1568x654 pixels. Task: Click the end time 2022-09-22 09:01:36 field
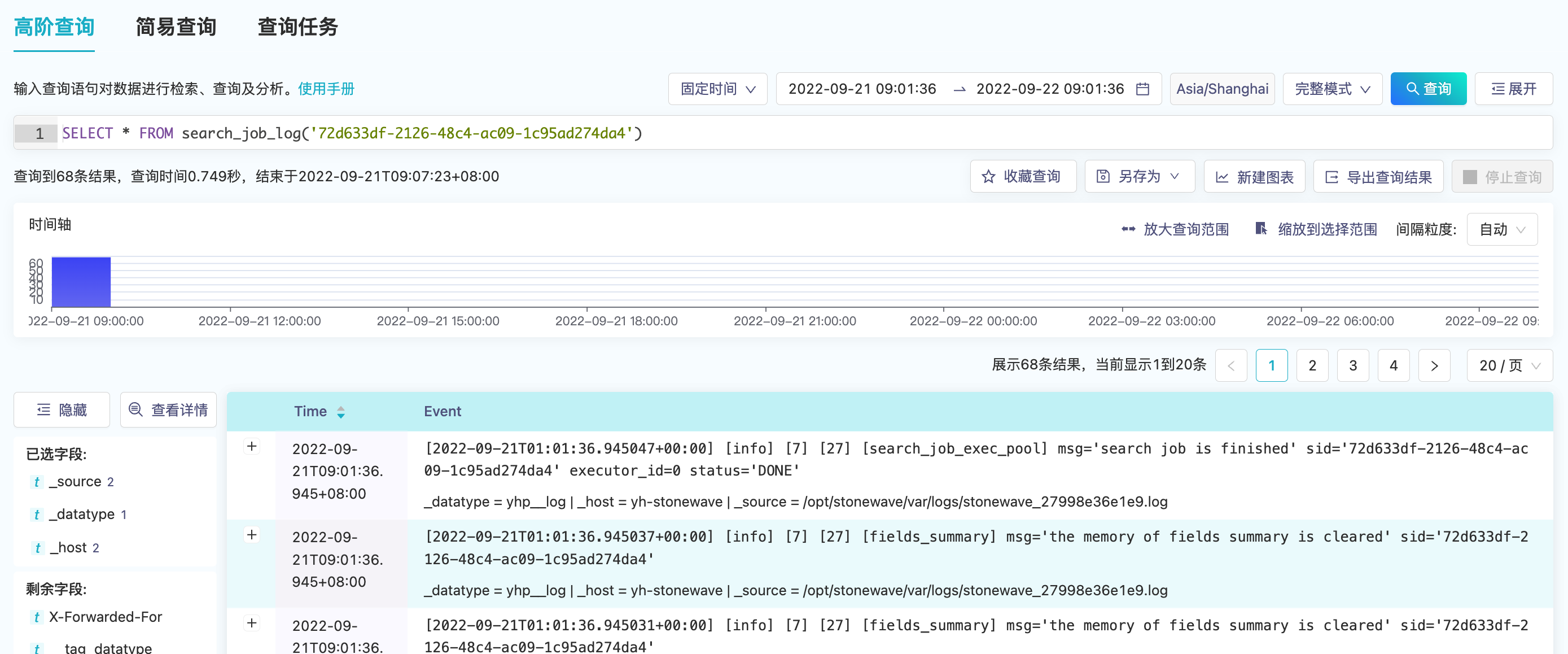click(1050, 89)
